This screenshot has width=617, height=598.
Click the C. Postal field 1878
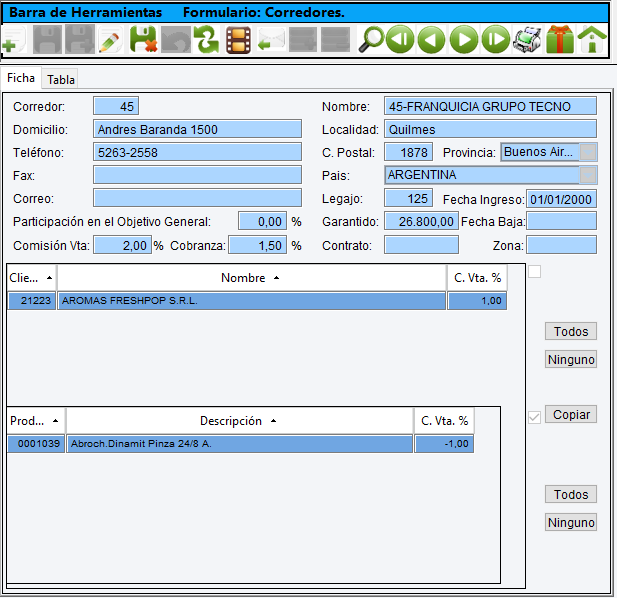coord(408,152)
